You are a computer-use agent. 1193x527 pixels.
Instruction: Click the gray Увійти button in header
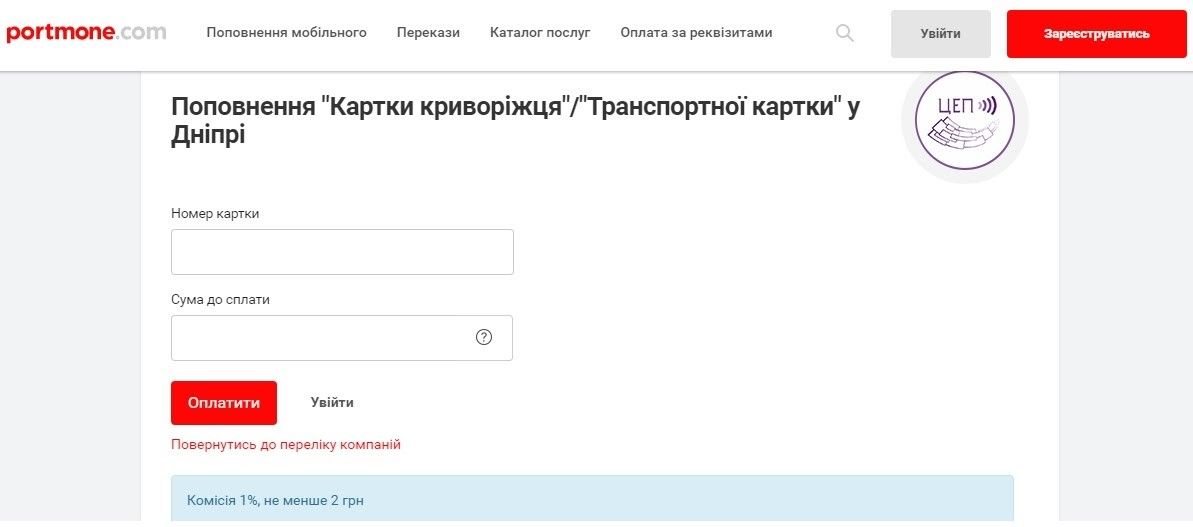pyautogui.click(x=940, y=33)
